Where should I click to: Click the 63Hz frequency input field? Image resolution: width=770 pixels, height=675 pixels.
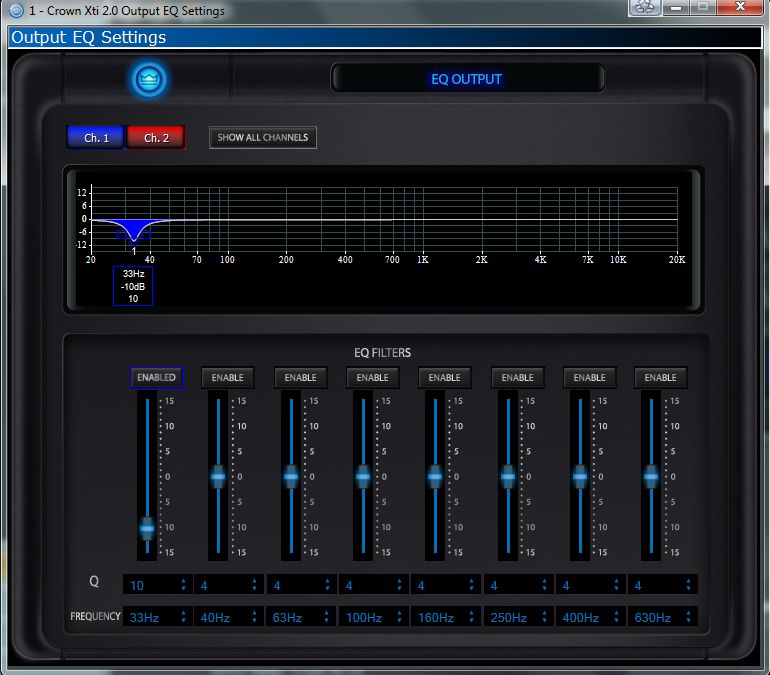[295, 618]
